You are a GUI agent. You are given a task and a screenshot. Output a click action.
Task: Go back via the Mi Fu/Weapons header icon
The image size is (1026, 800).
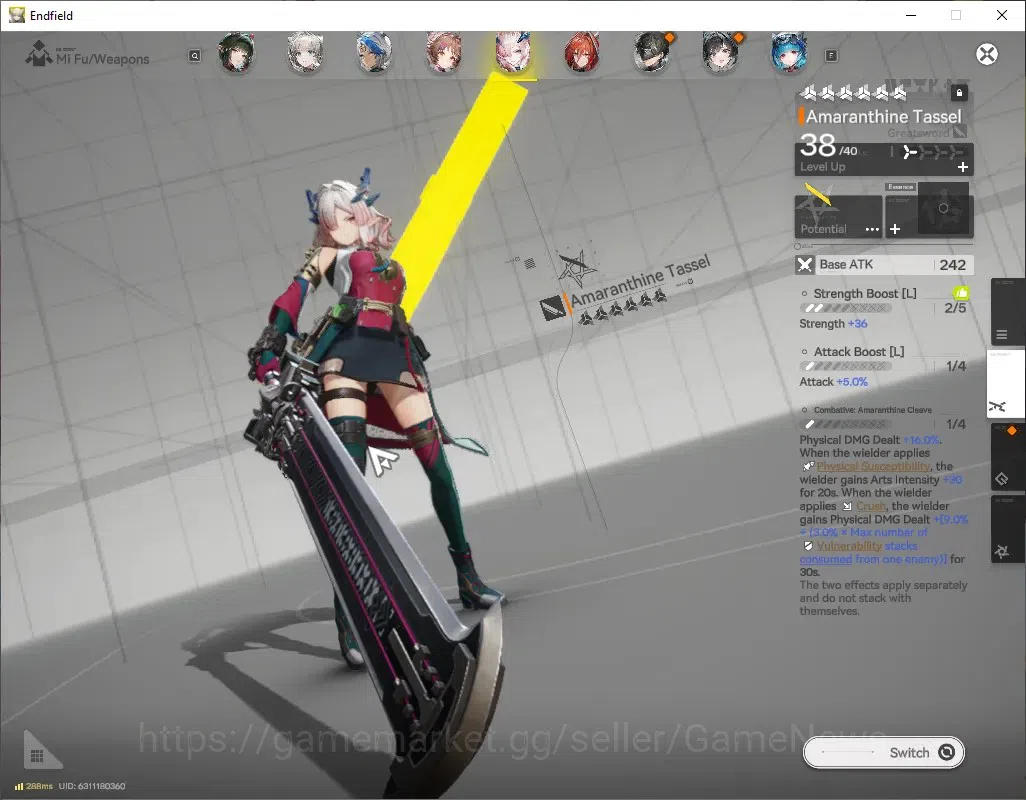click(x=39, y=54)
